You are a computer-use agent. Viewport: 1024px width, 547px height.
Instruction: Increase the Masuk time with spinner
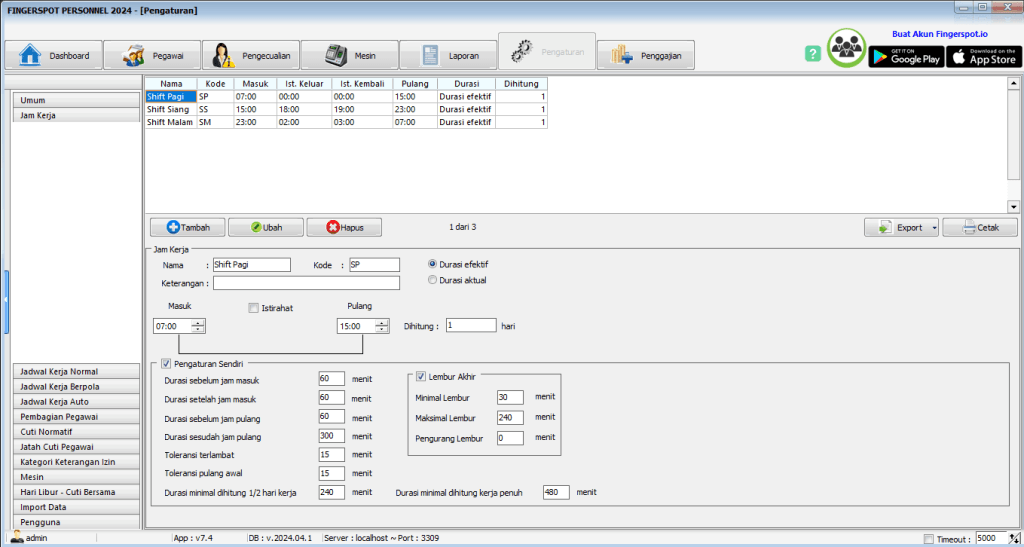tap(199, 322)
